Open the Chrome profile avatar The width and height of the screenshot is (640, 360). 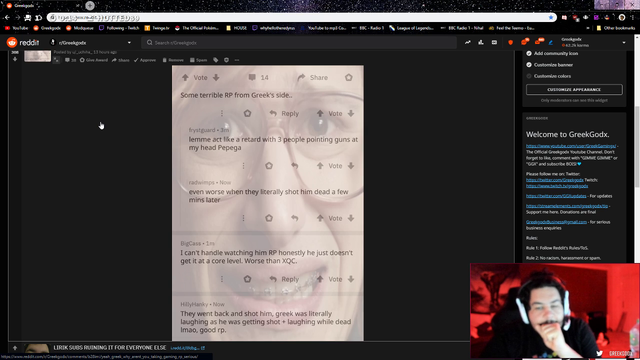click(622, 18)
